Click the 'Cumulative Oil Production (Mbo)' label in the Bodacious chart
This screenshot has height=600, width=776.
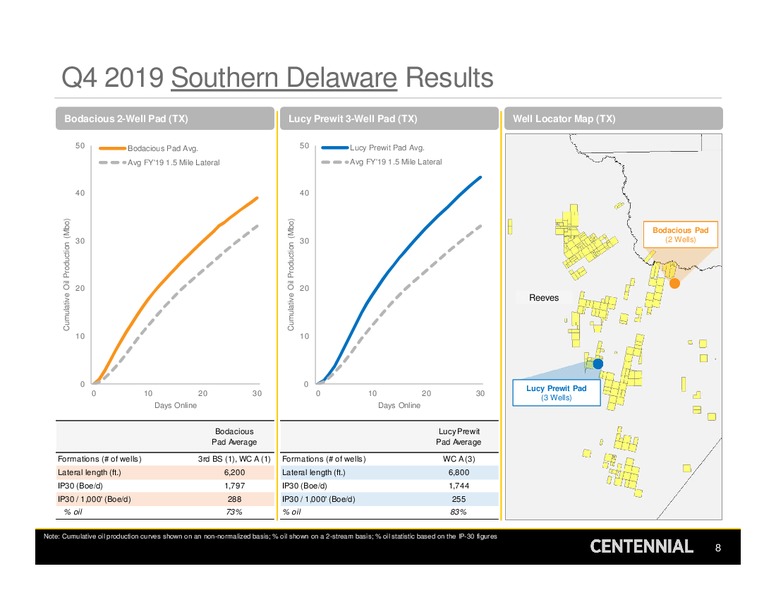[66, 275]
